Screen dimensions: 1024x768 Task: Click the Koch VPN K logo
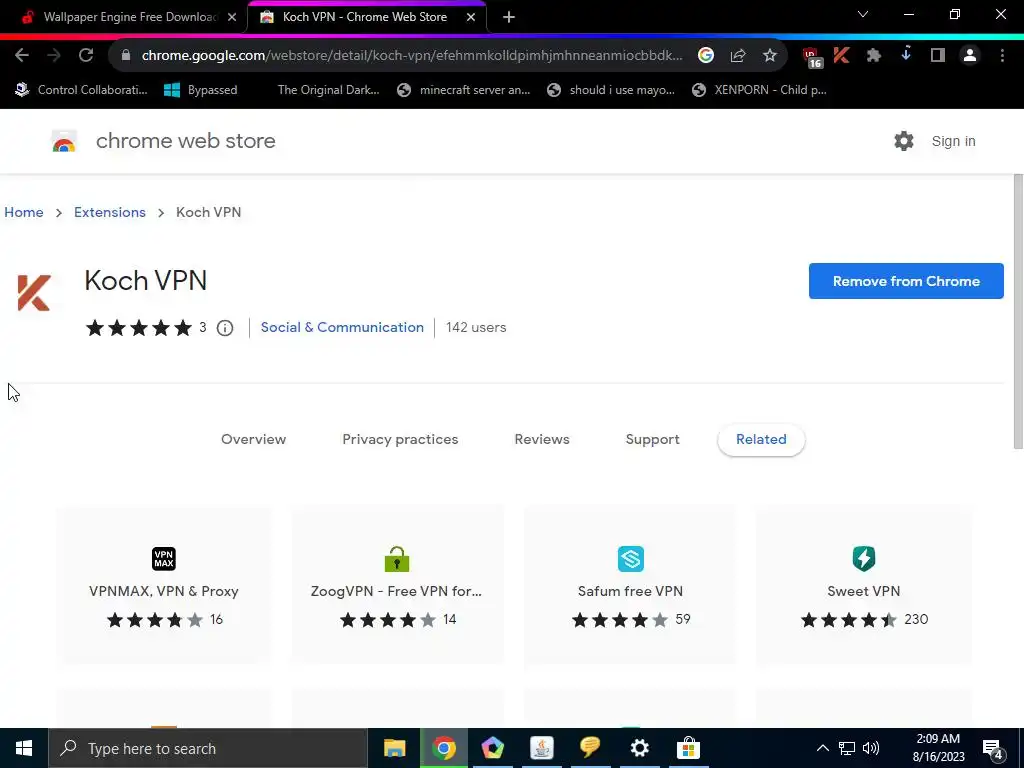point(34,293)
